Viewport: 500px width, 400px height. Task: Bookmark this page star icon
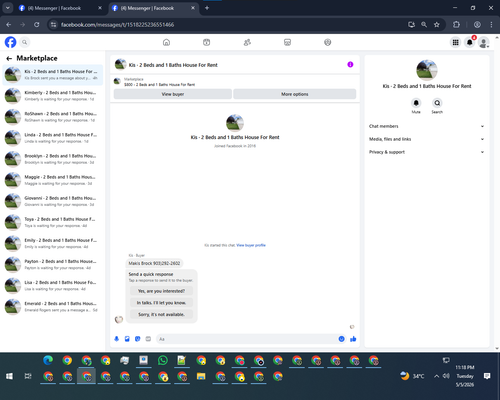tap(437, 25)
